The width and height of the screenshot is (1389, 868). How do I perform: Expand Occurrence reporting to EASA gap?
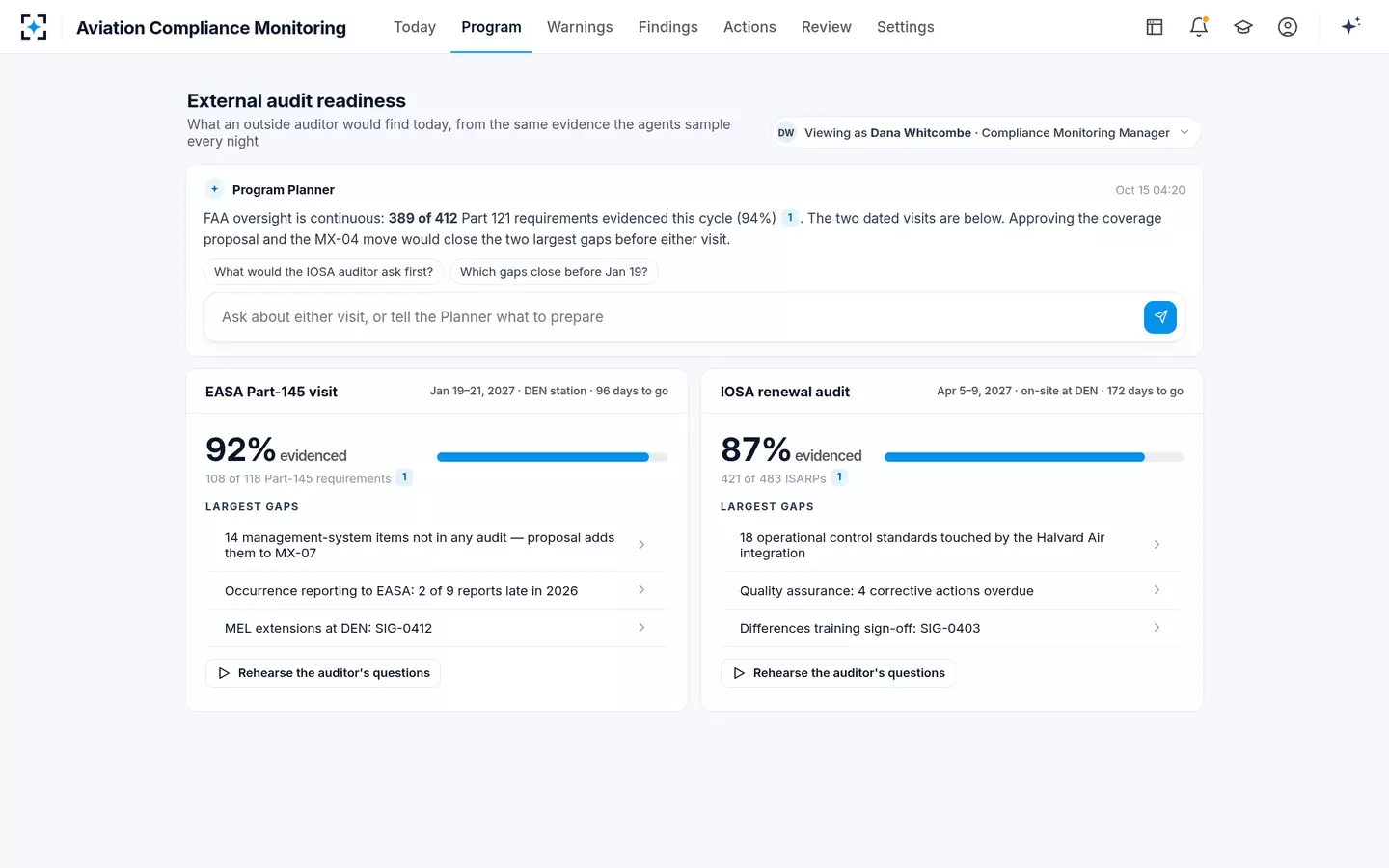pos(437,590)
